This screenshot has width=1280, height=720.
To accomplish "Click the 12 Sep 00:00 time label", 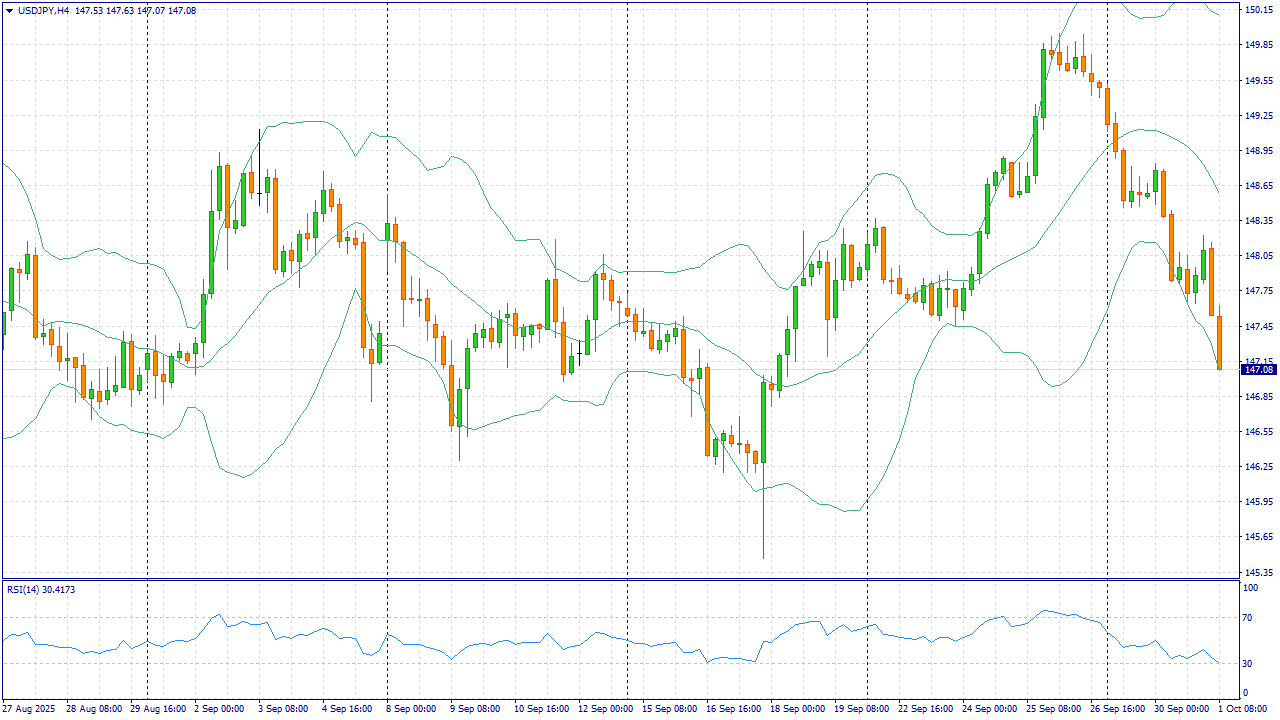I will (x=603, y=709).
